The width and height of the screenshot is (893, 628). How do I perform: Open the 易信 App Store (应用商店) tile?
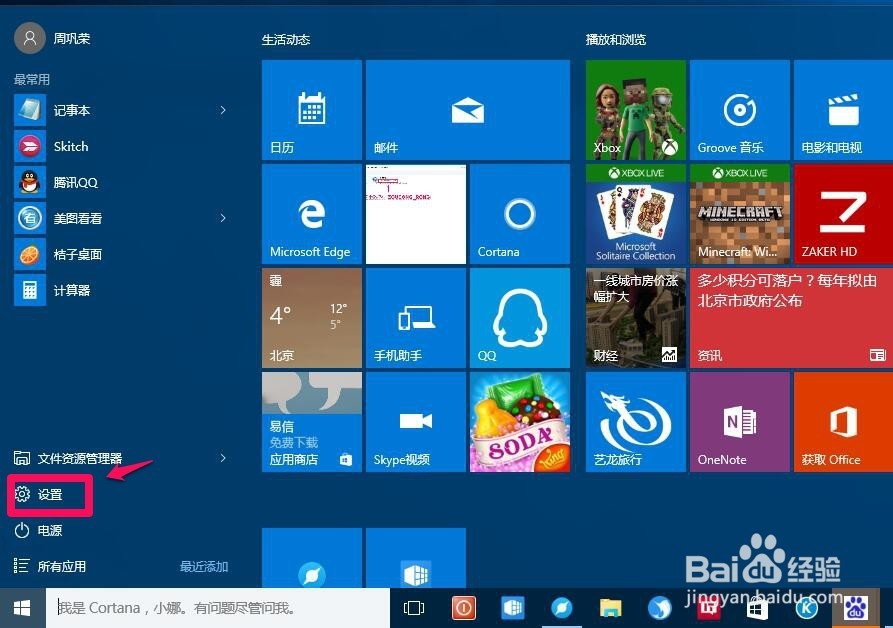(x=312, y=422)
